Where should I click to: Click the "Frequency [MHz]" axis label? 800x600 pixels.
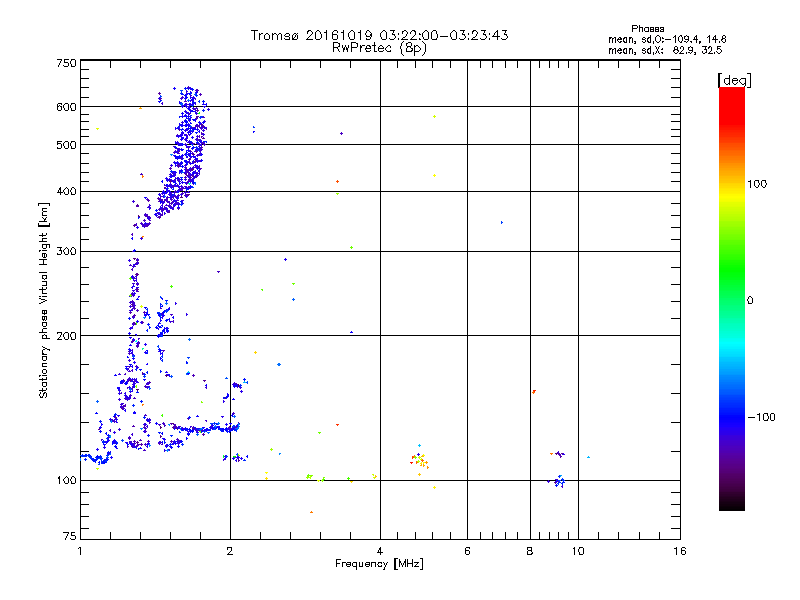coord(379,564)
